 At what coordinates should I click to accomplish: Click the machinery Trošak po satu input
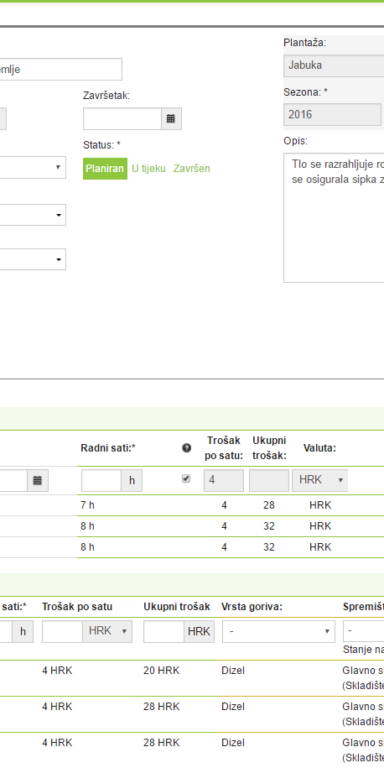point(63,631)
